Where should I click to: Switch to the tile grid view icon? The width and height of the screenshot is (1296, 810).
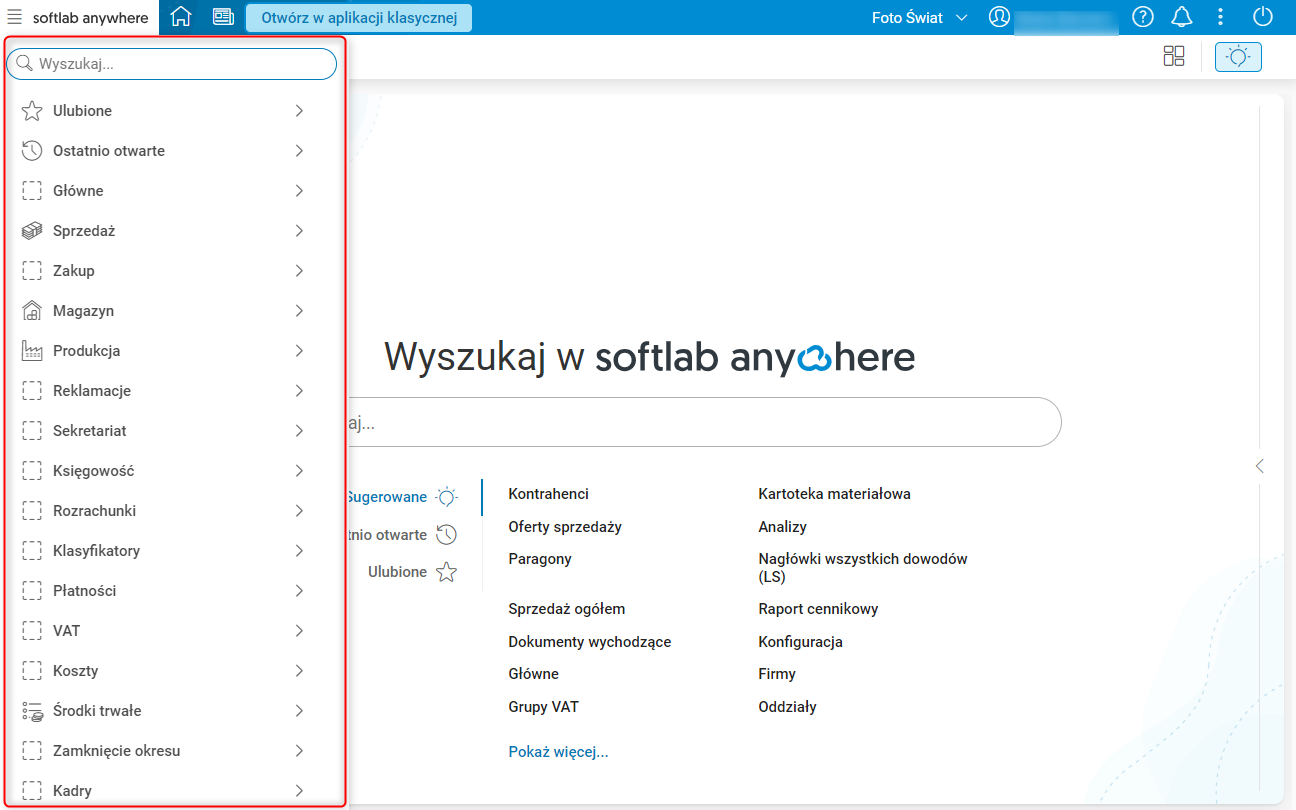pos(1174,56)
